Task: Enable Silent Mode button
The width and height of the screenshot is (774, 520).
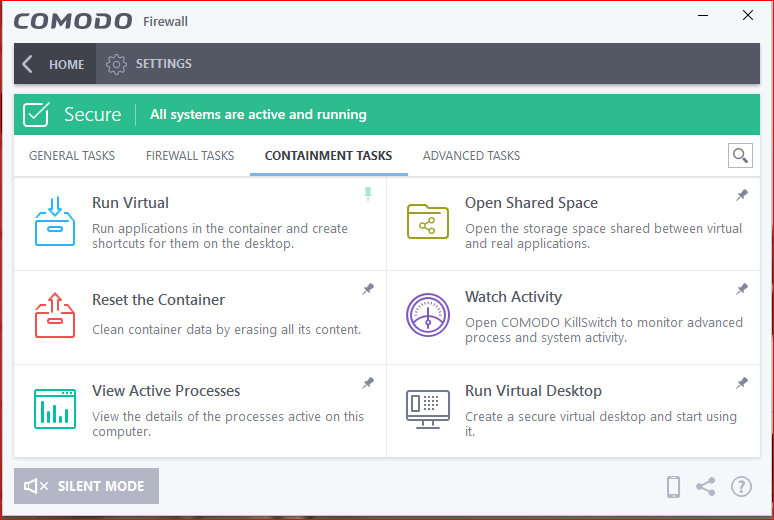Action: pos(86,486)
